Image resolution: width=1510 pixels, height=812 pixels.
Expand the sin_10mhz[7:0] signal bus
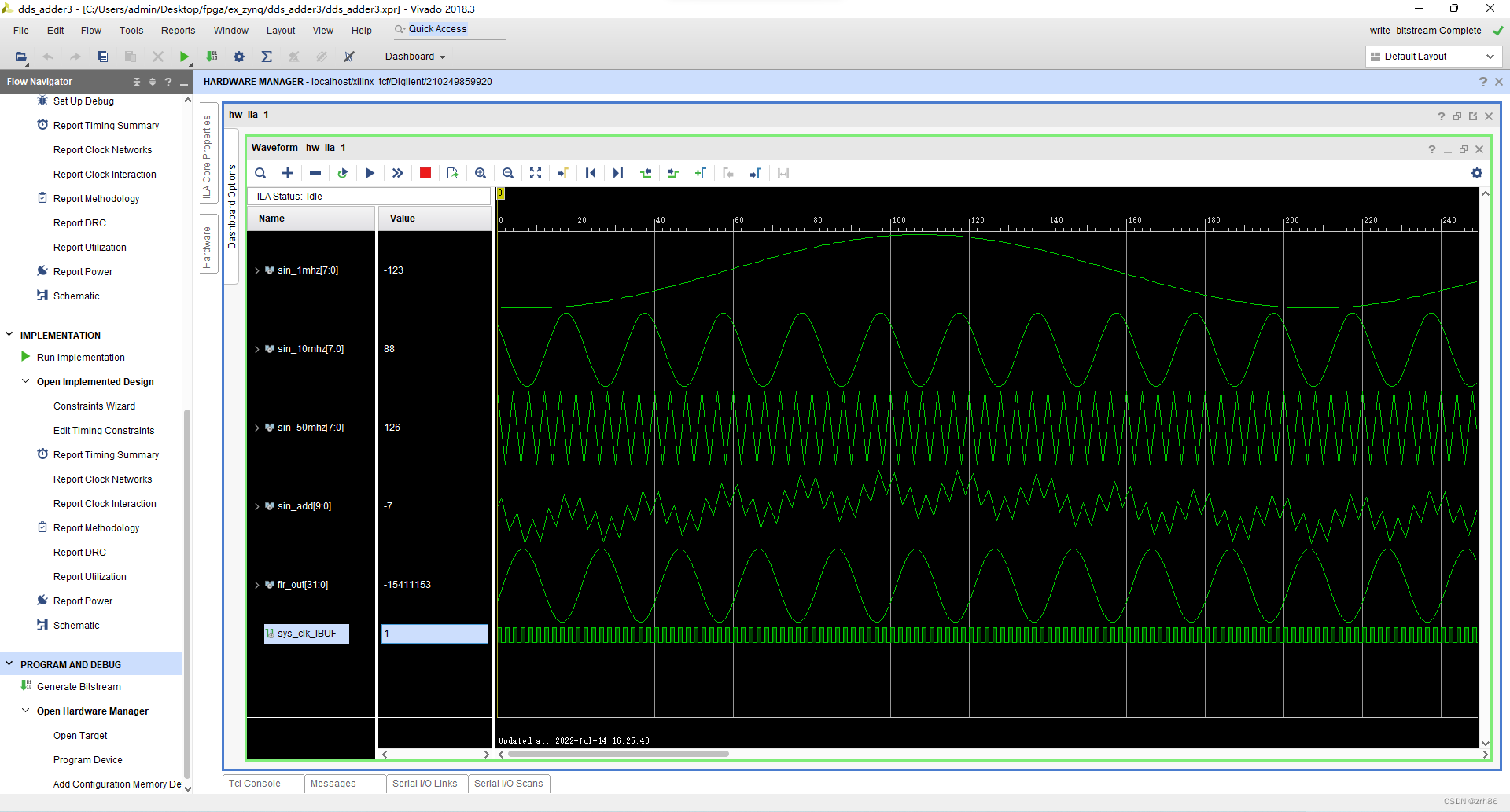[257, 349]
